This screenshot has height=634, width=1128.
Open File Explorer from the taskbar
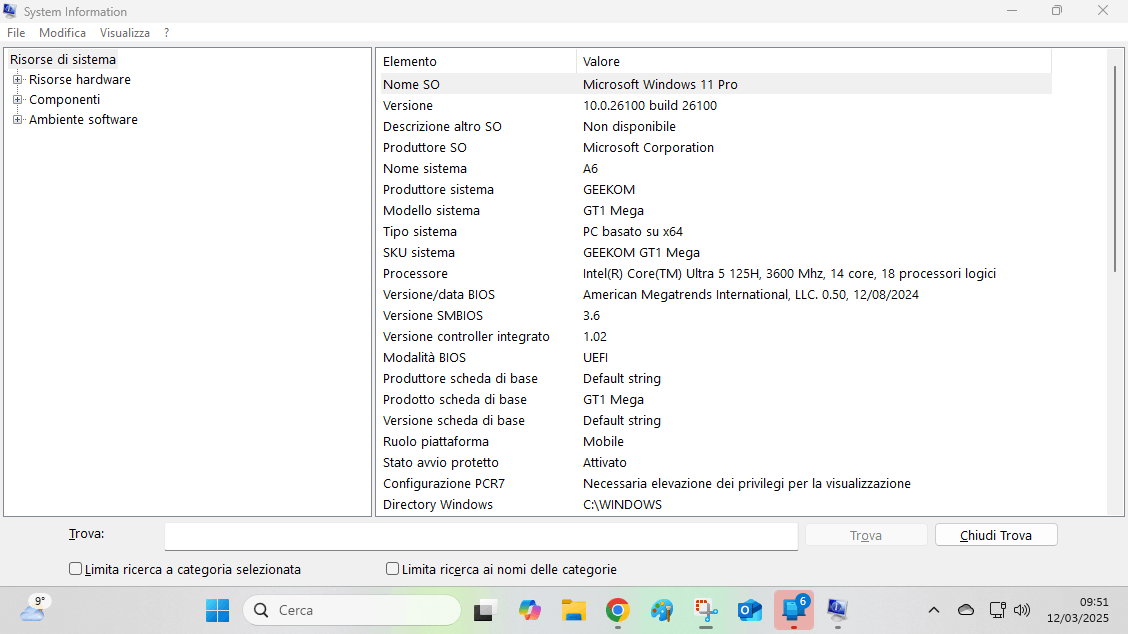[573, 610]
